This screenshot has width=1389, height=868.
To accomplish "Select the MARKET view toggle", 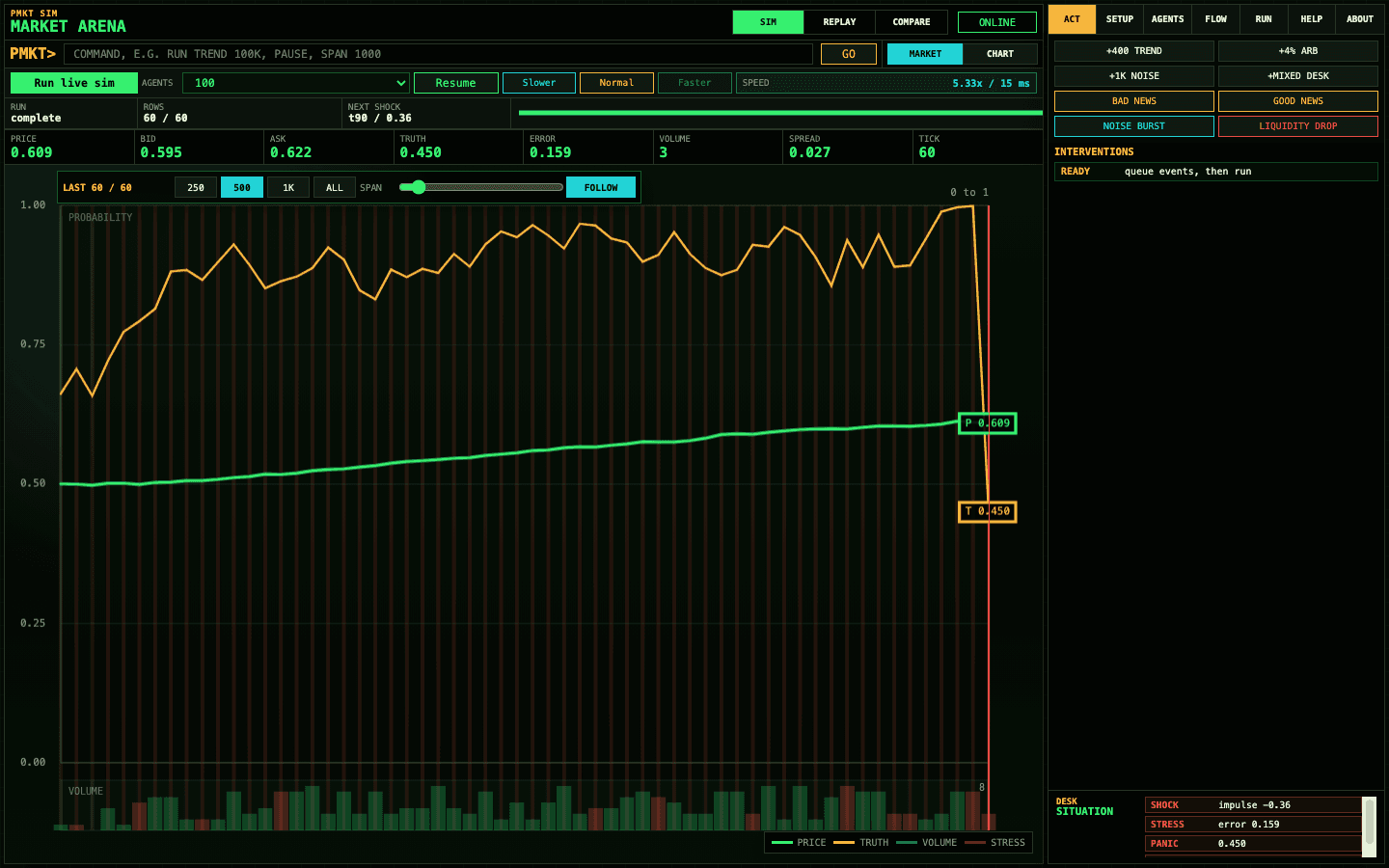I will pos(925,54).
